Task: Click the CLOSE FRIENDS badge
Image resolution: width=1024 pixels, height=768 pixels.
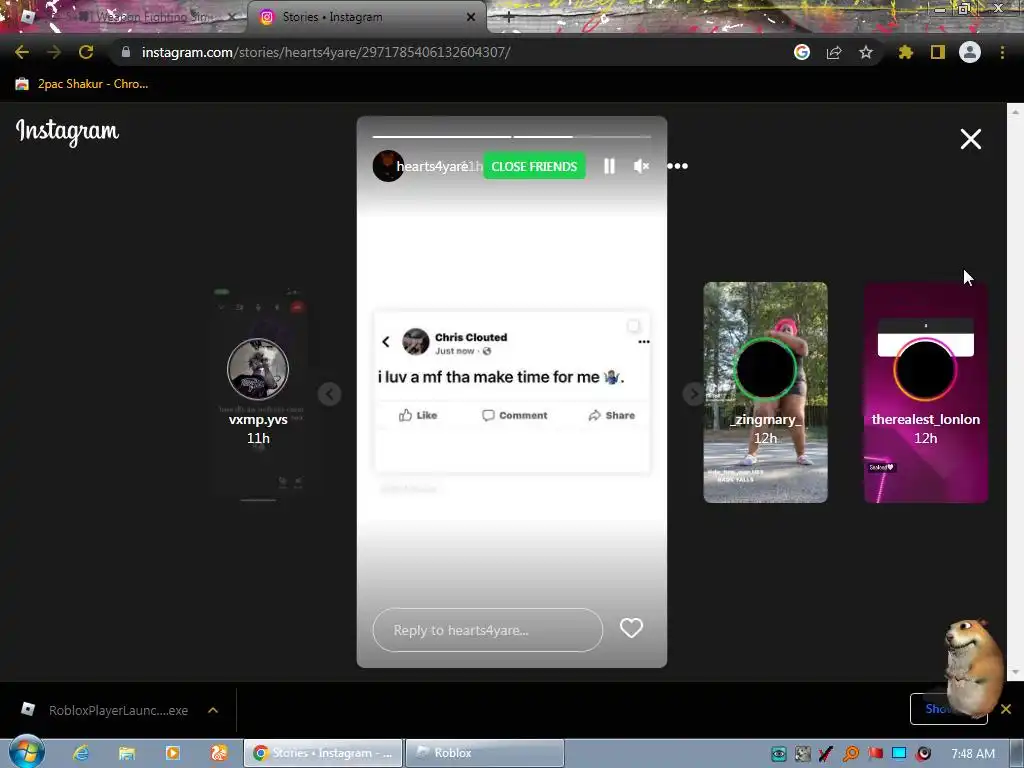Action: pyautogui.click(x=534, y=167)
